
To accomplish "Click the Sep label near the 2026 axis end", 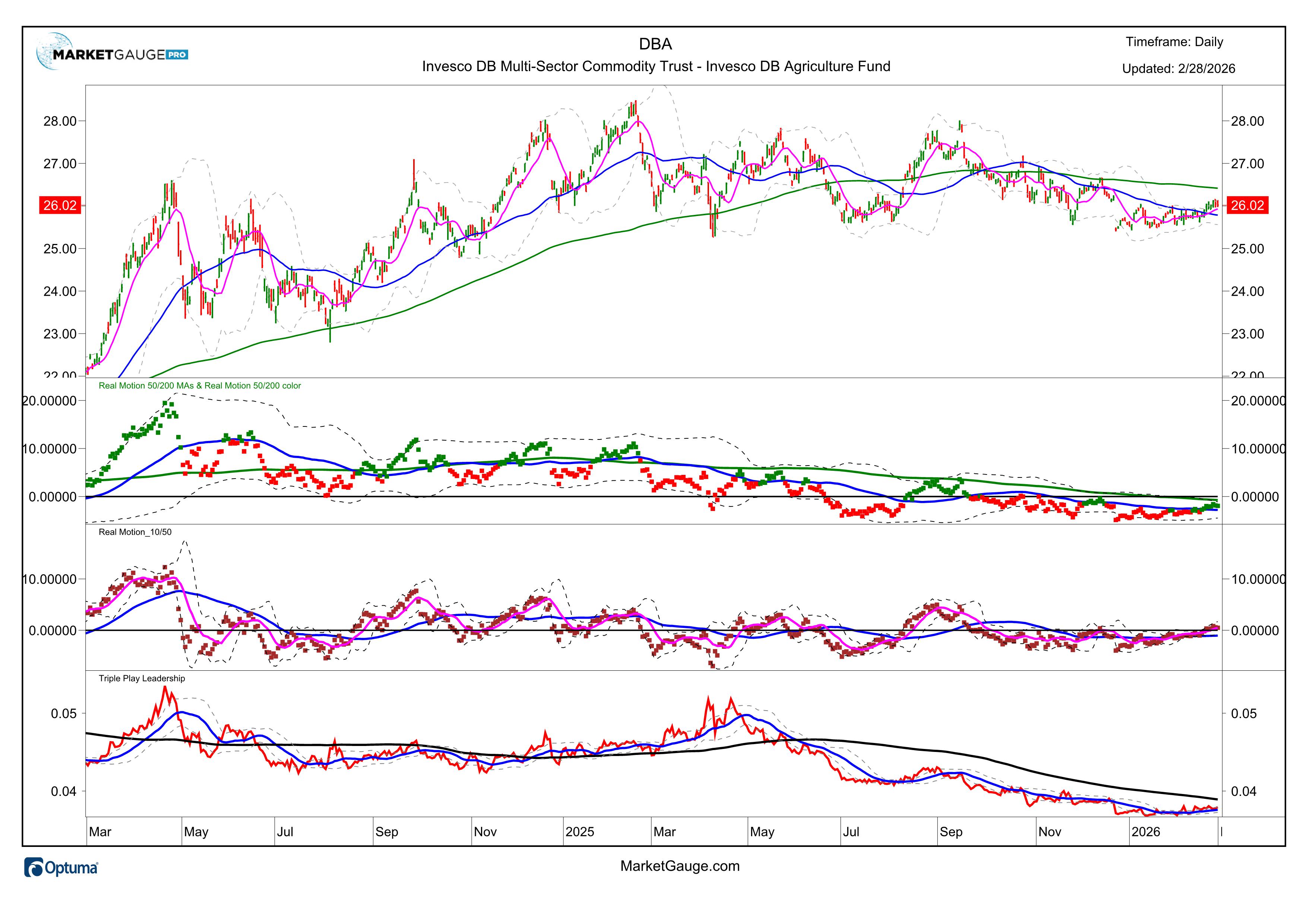I will (x=951, y=832).
